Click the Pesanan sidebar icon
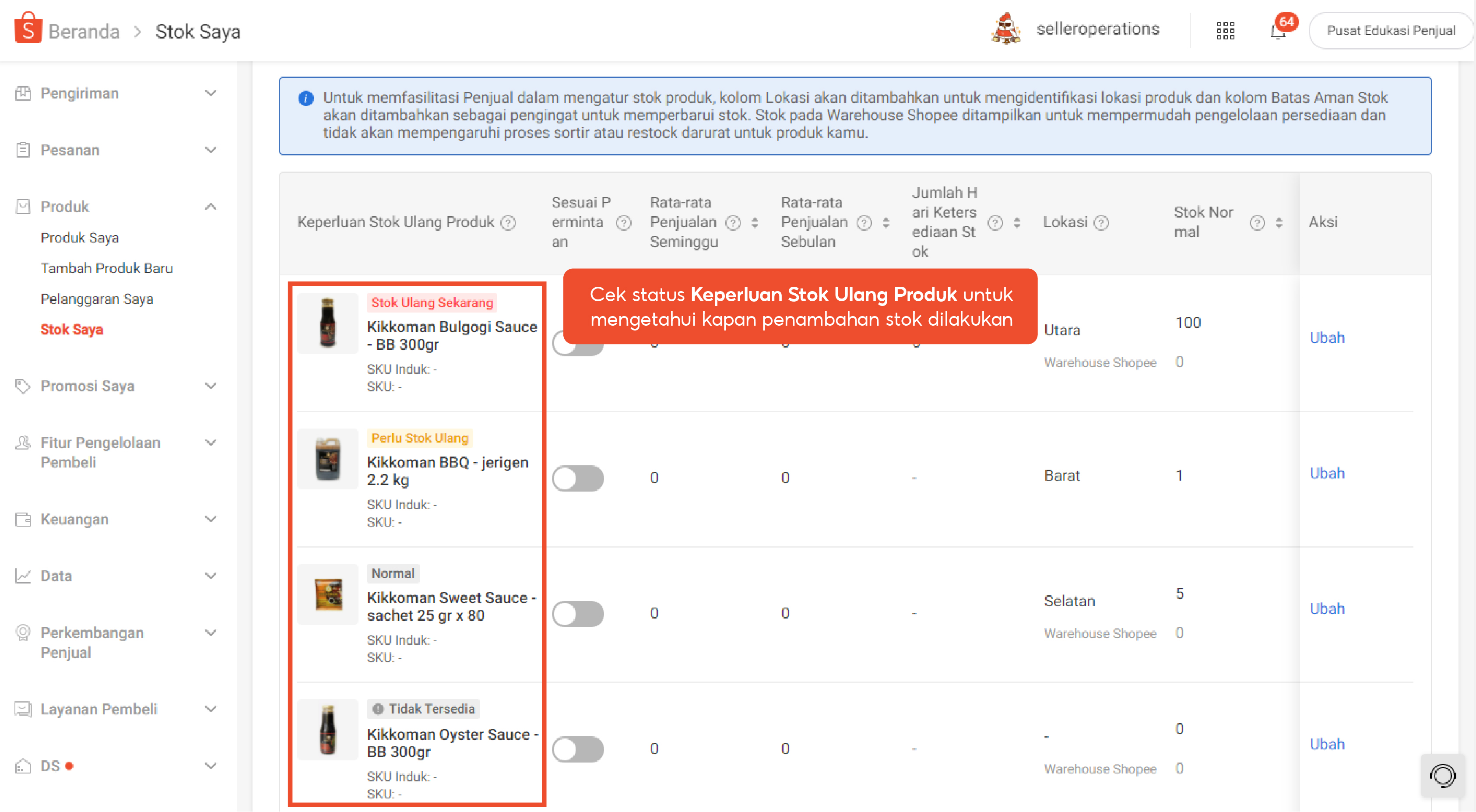This screenshot has width=1476, height=812. click(23, 150)
